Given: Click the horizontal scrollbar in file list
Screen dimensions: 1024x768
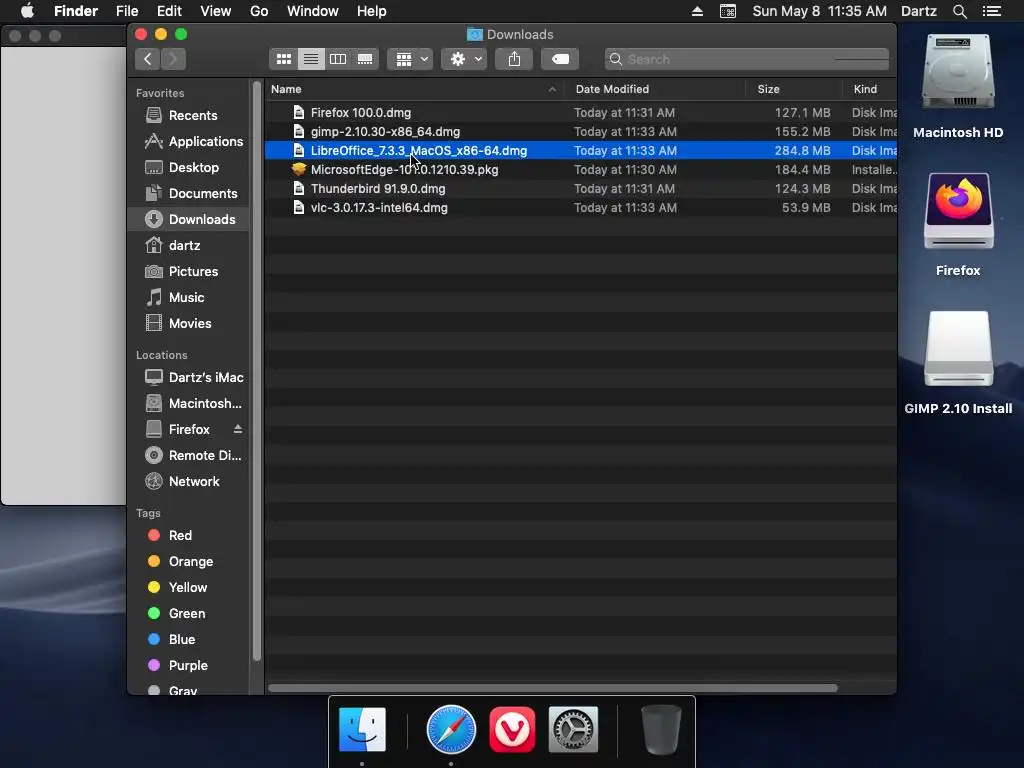Looking at the screenshot, I should (552, 688).
